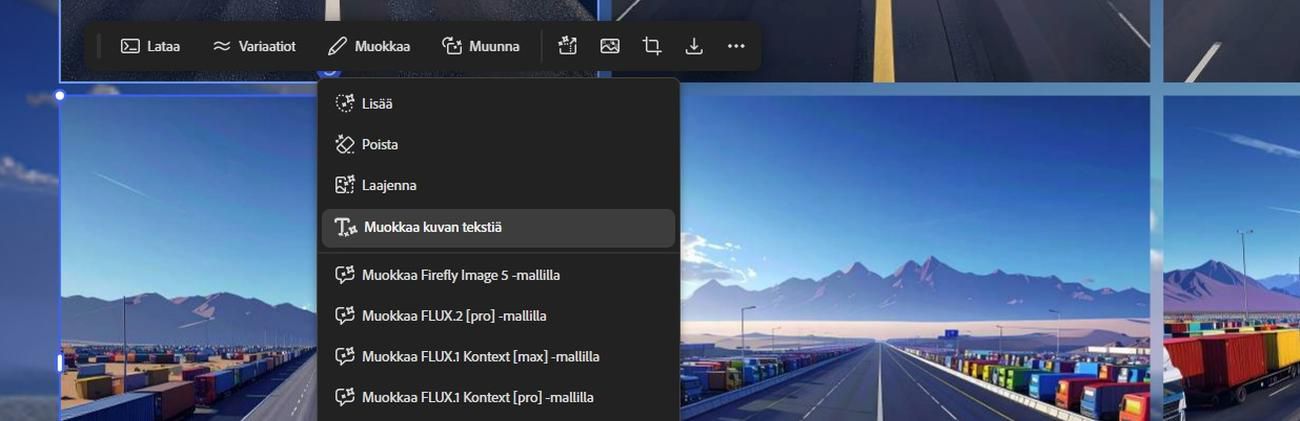Click the Firefly Image 5 chat-sparkle icon
The width and height of the screenshot is (1300, 421).
coord(345,275)
